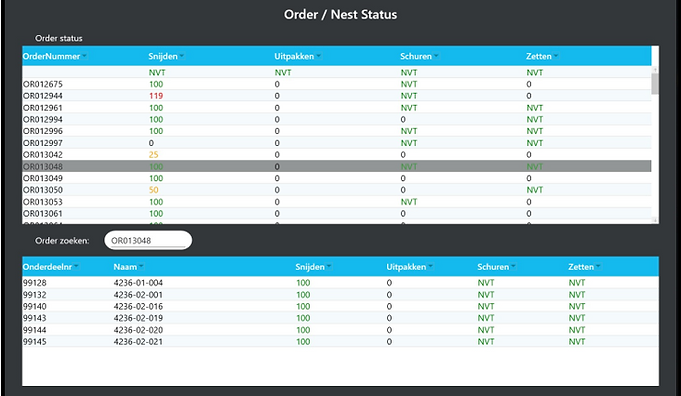The width and height of the screenshot is (681, 396).
Task: Select order row OR013049
Action: click(337, 178)
